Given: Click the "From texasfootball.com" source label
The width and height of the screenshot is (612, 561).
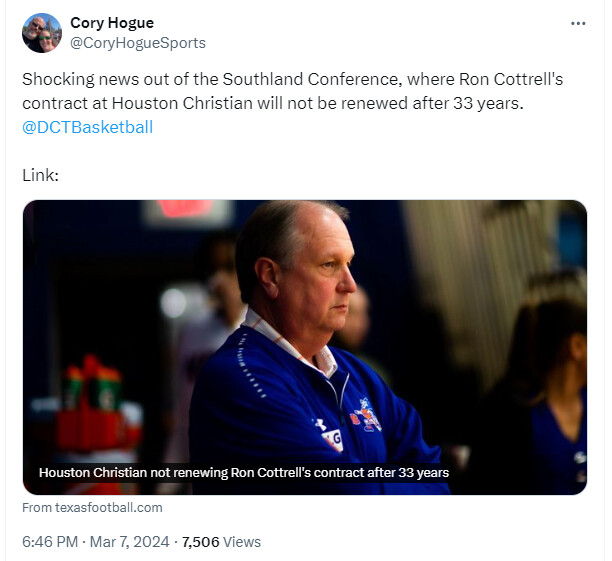Looking at the screenshot, I should 92,508.
